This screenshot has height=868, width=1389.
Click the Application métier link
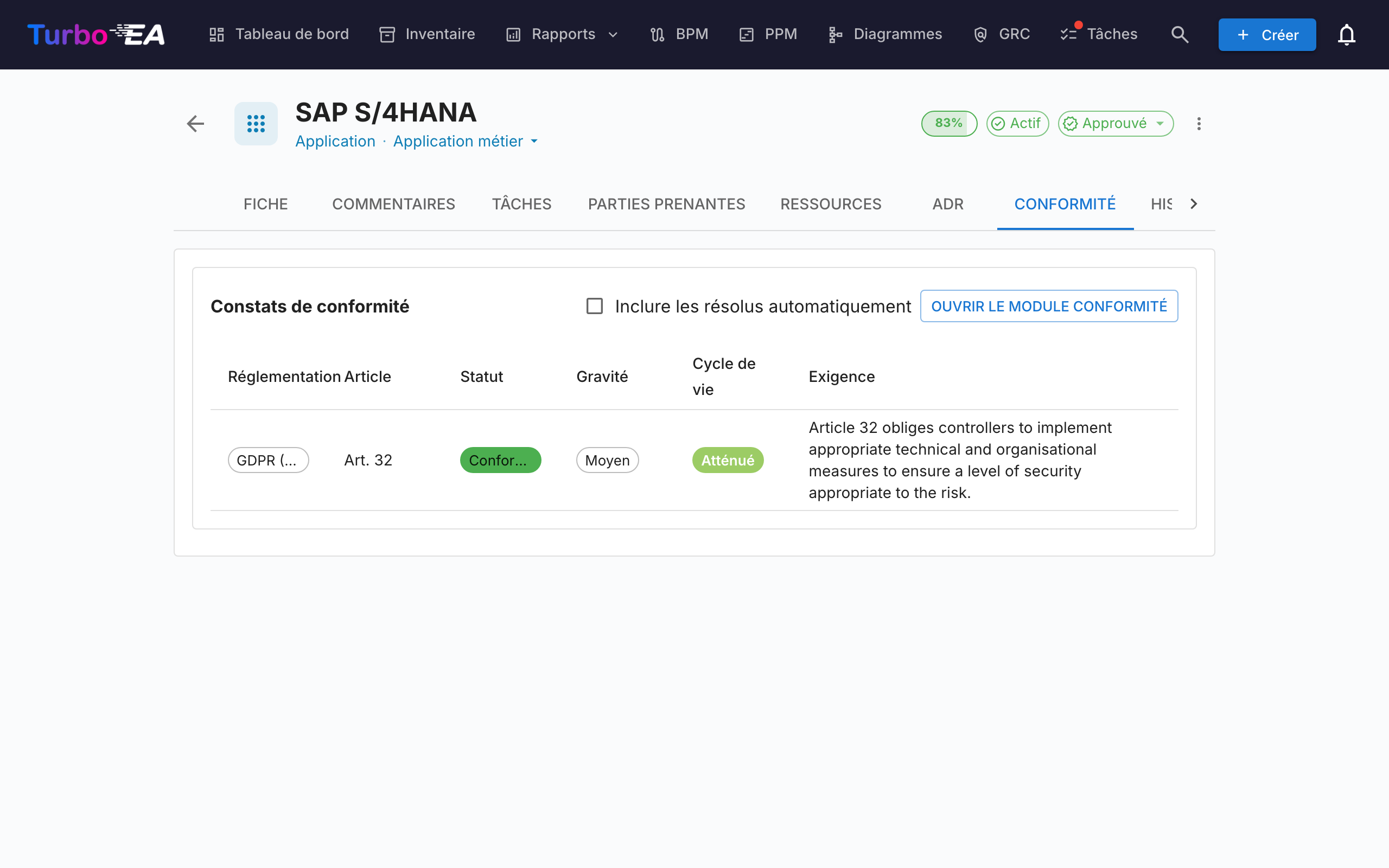[x=458, y=141]
